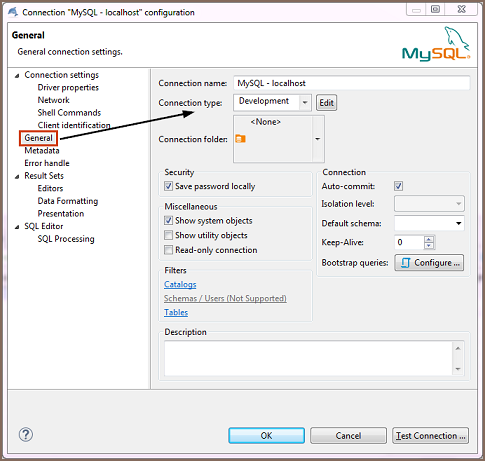
Task: Click the Test Connection button
Action: click(430, 436)
